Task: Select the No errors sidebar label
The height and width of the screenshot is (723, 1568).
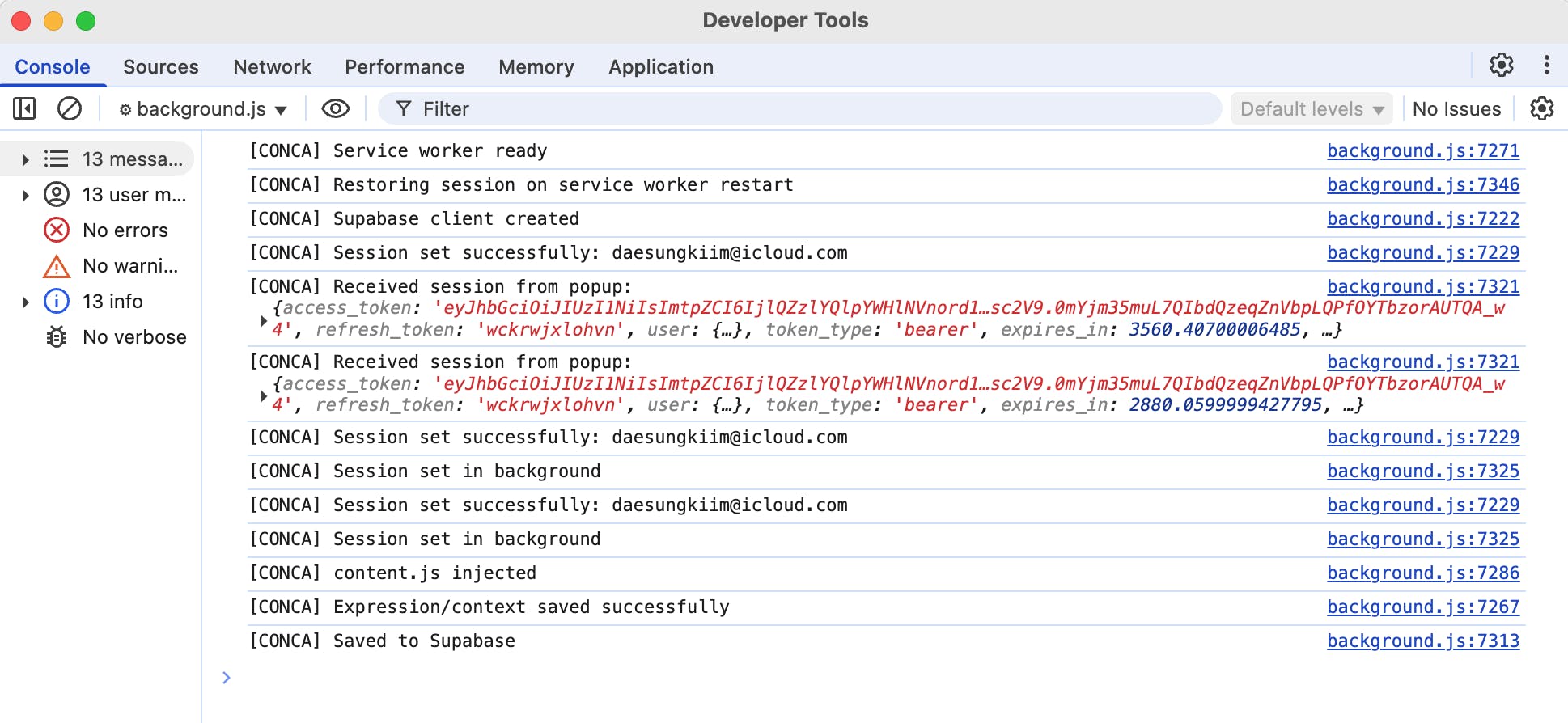Action: point(125,230)
